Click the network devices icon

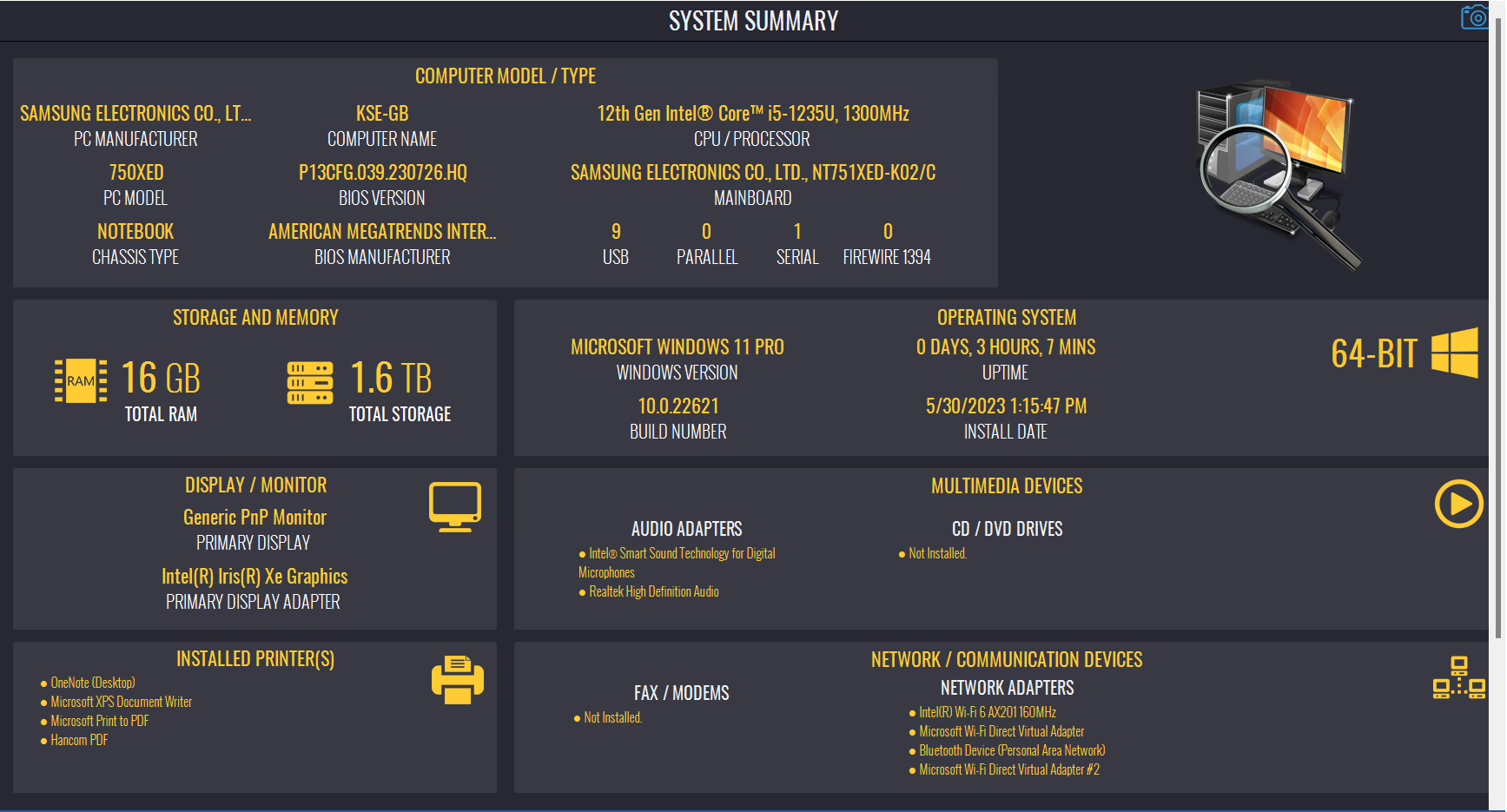coord(1459,677)
